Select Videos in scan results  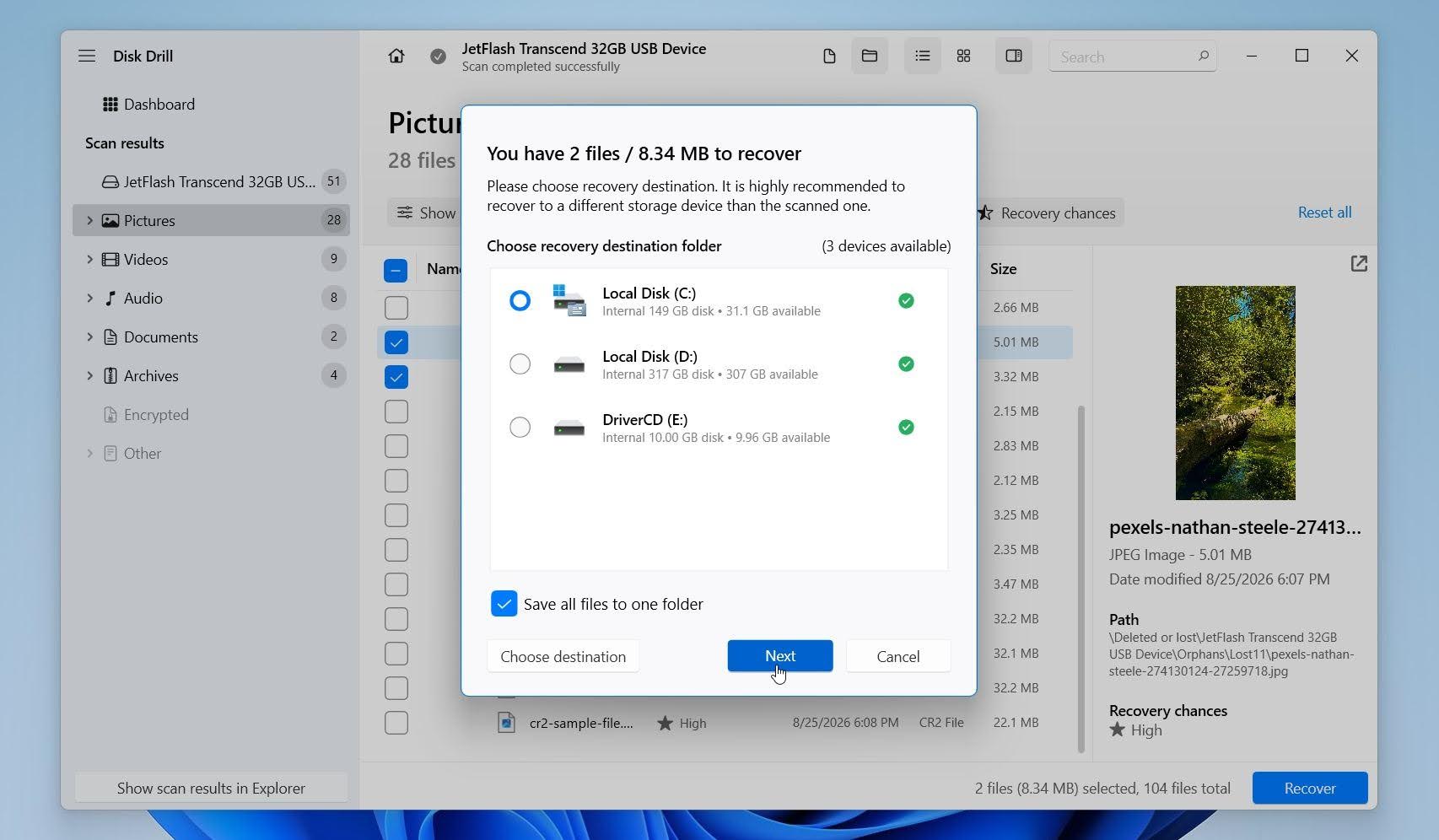pos(211,259)
